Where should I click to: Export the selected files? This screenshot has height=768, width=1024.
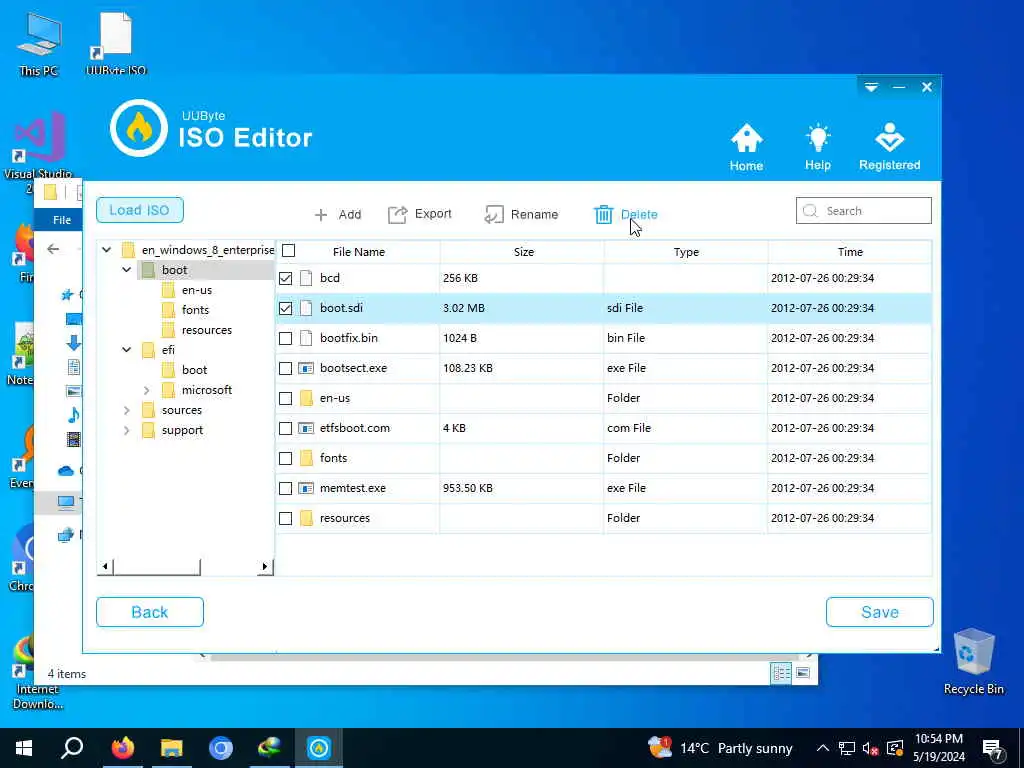pos(420,214)
